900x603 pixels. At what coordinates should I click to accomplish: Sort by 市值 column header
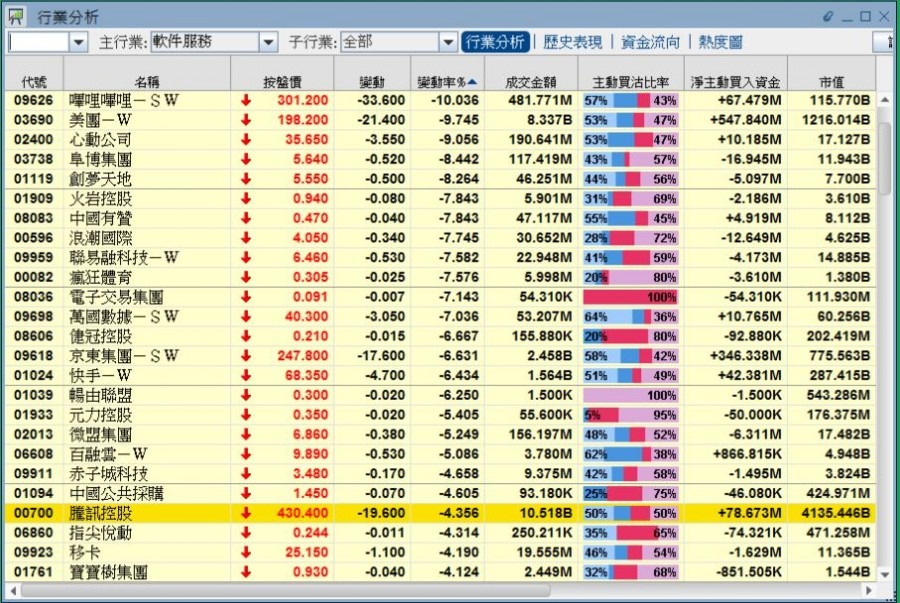tap(831, 82)
